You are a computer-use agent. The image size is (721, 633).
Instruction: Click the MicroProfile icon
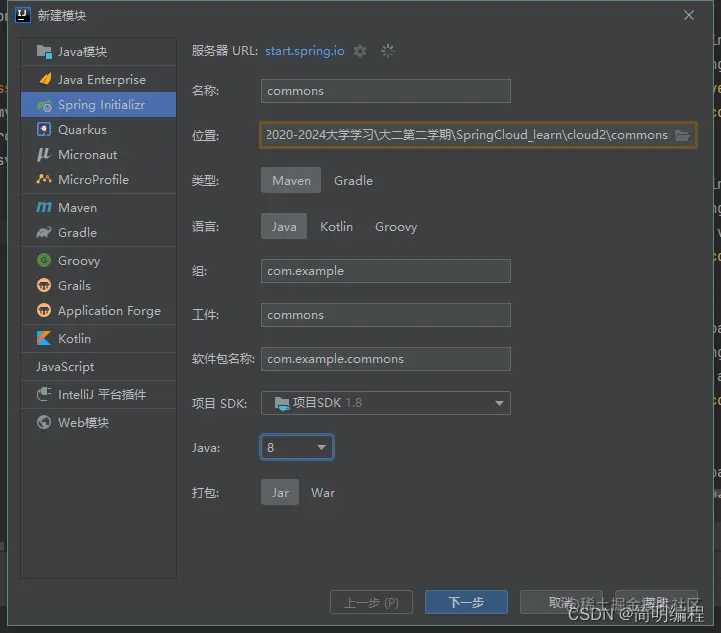[44, 179]
